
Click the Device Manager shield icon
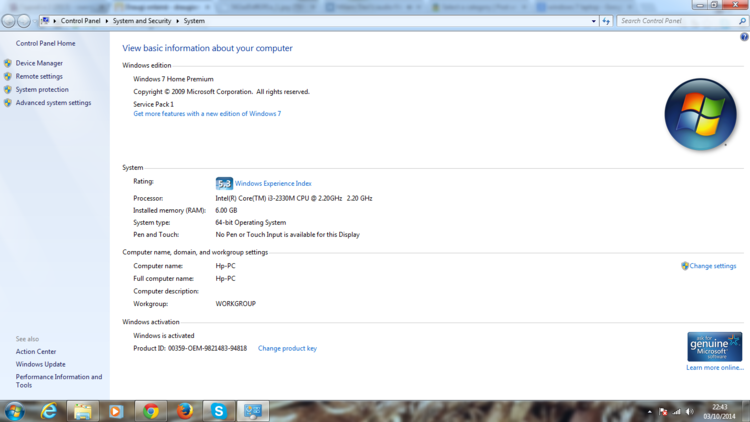tap(8, 63)
